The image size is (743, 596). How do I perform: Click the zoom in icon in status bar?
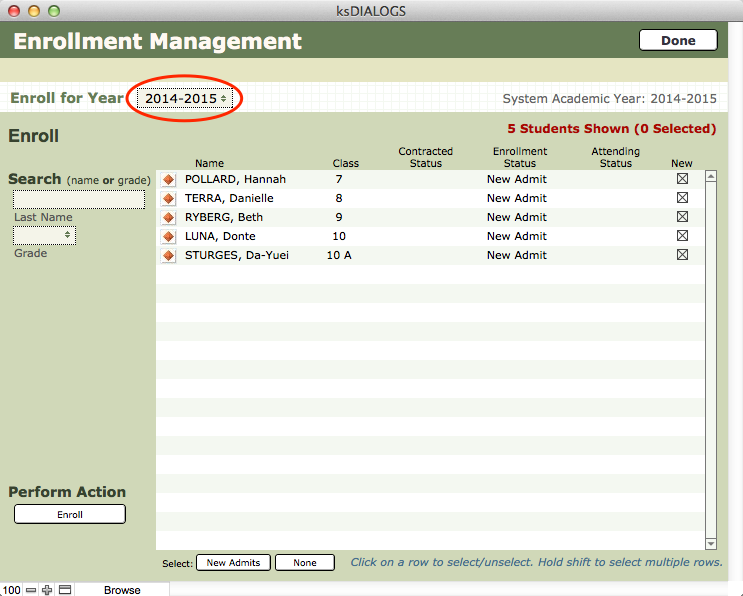click(x=47, y=590)
